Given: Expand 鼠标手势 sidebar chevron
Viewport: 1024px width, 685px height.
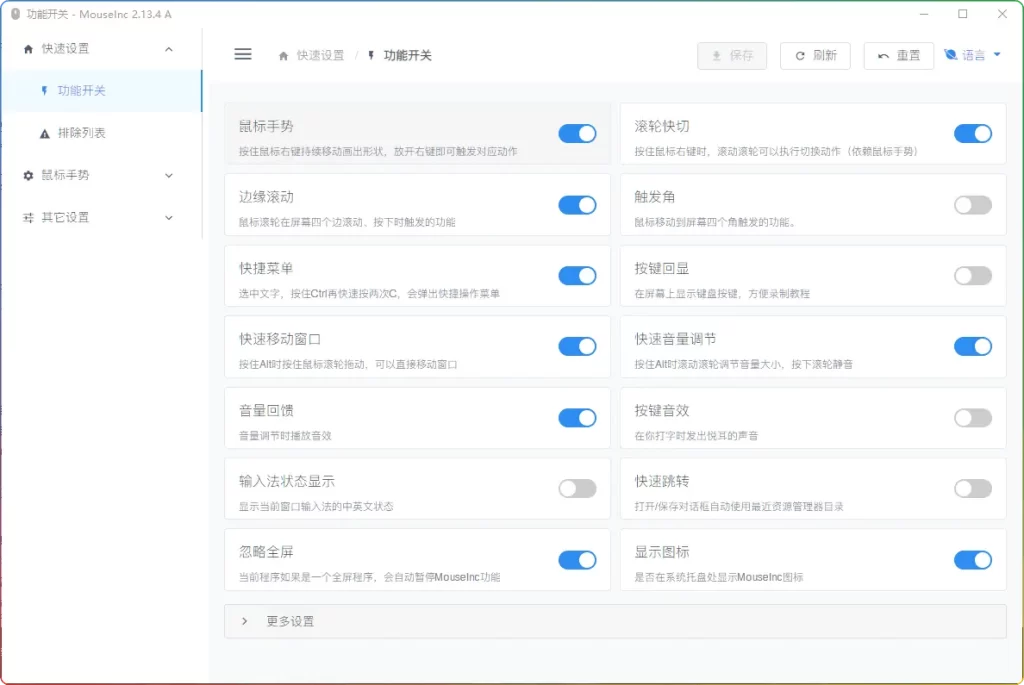Looking at the screenshot, I should [168, 176].
